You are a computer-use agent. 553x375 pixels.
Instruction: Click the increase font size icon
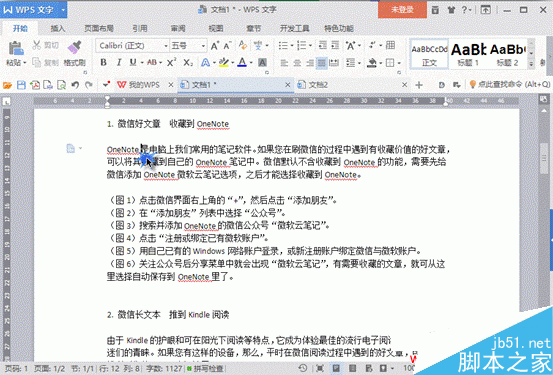(x=215, y=46)
